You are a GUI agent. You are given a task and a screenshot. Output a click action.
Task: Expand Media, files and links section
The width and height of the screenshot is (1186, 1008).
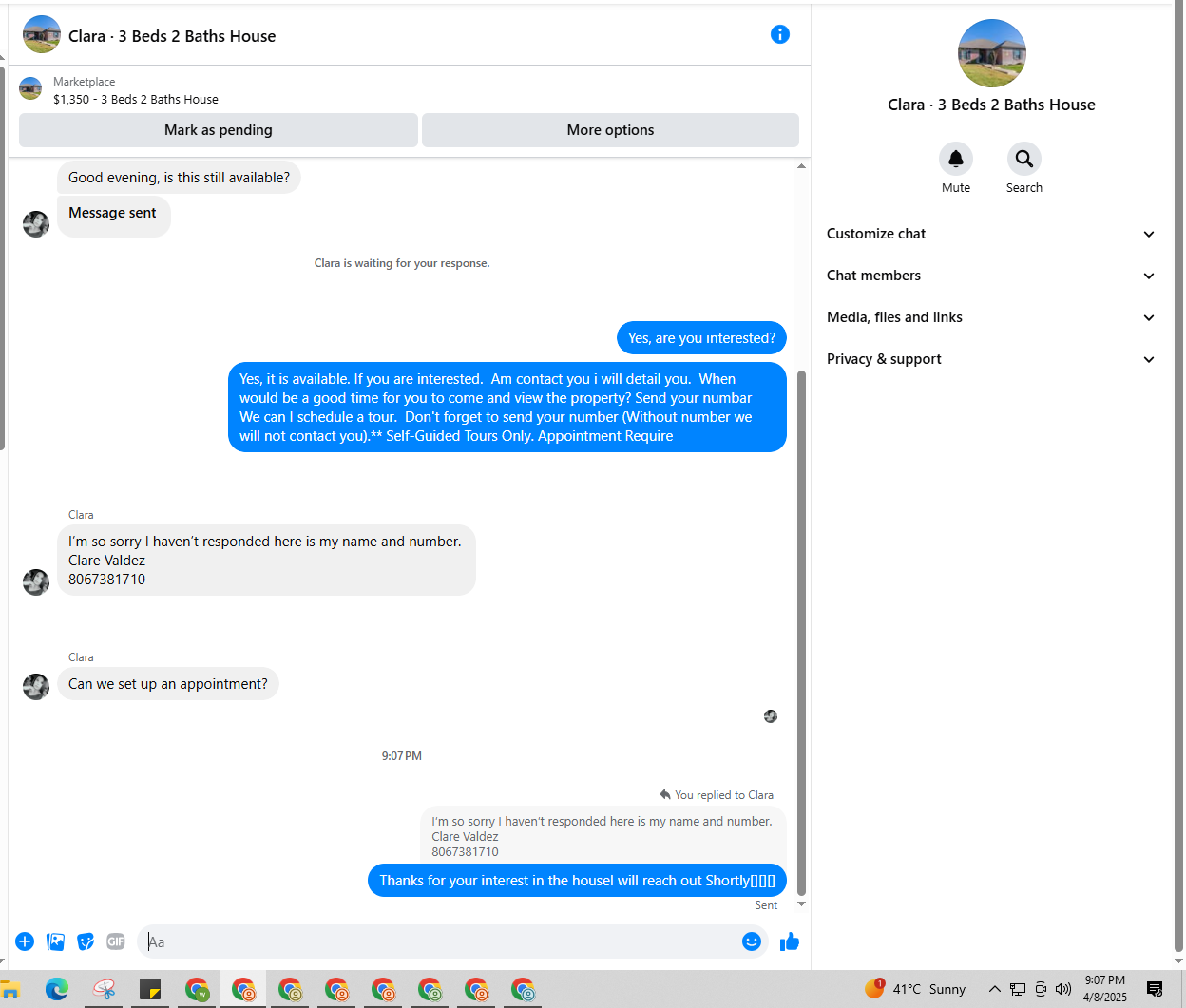click(x=991, y=317)
